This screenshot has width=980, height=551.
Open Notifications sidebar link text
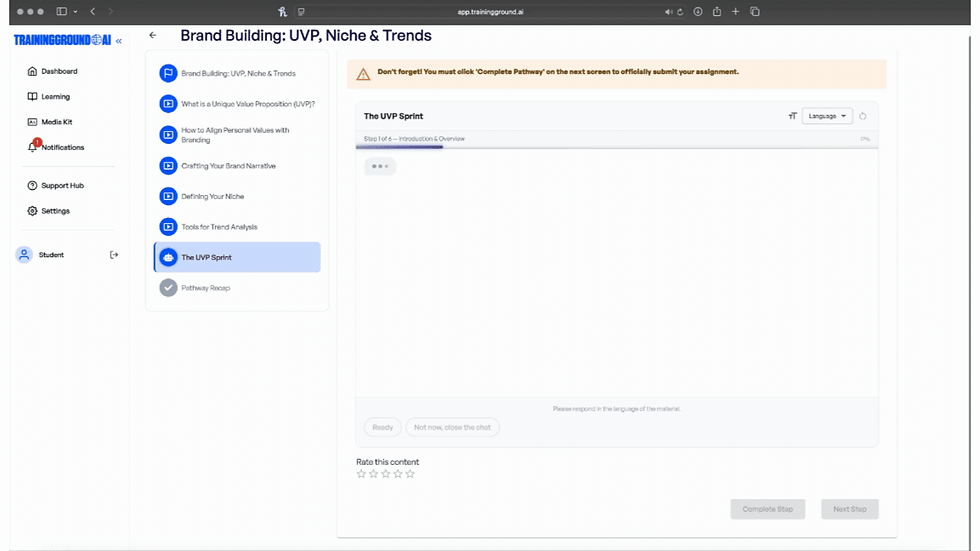(x=62, y=147)
